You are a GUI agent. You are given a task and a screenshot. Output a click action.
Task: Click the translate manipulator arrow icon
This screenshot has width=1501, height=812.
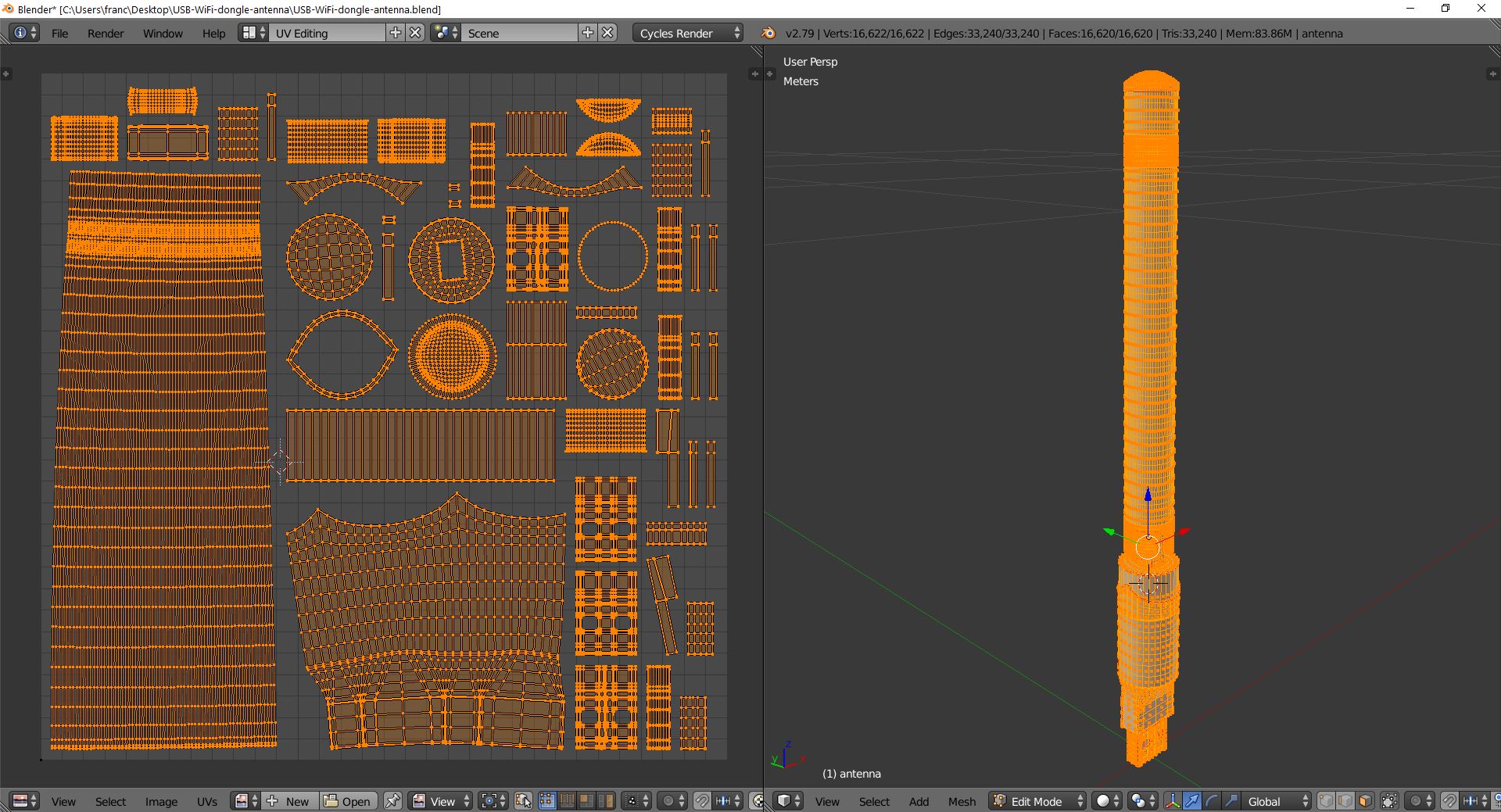pyautogui.click(x=1191, y=801)
